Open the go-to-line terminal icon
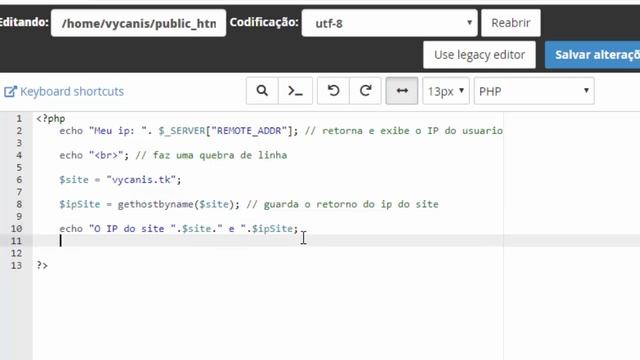 point(295,91)
